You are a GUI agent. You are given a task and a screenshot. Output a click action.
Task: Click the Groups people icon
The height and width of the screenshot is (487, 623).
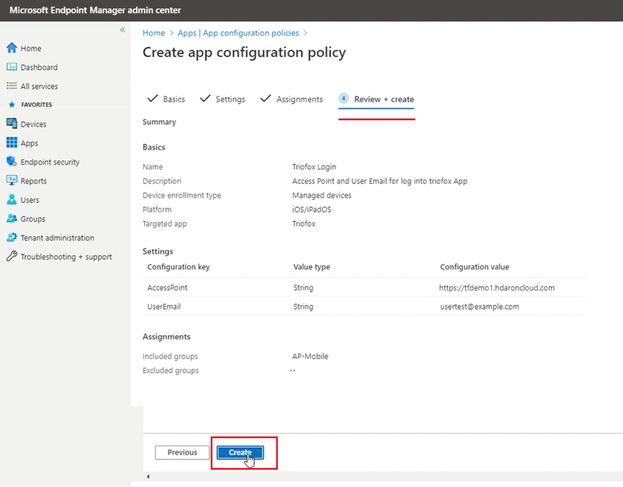pyautogui.click(x=12, y=218)
